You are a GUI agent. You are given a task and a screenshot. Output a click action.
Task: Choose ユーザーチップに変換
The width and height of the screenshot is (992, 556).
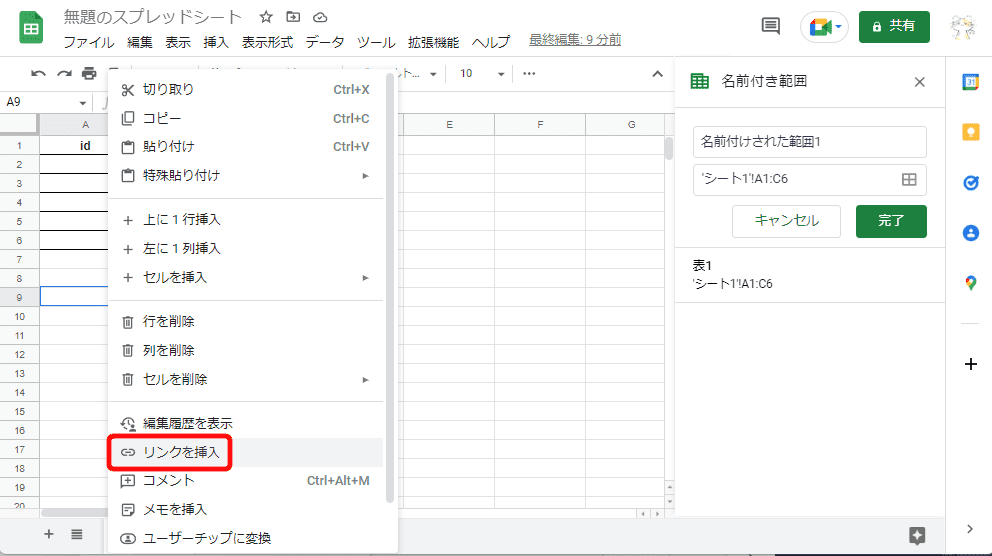[x=245, y=538]
